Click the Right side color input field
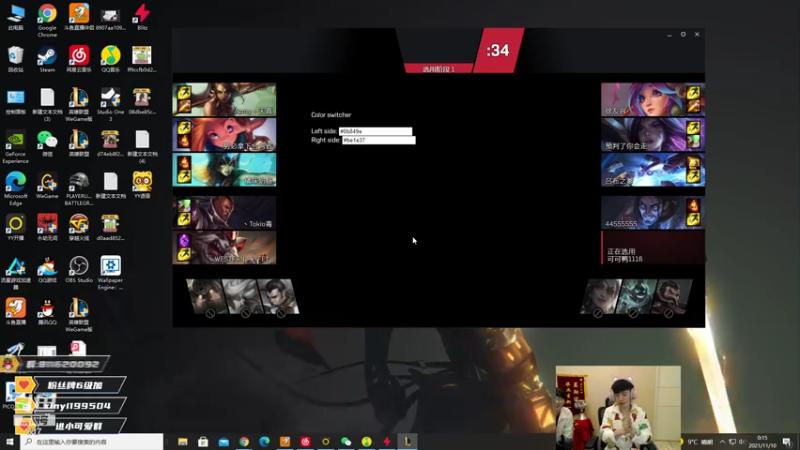The image size is (800, 450). pos(379,140)
